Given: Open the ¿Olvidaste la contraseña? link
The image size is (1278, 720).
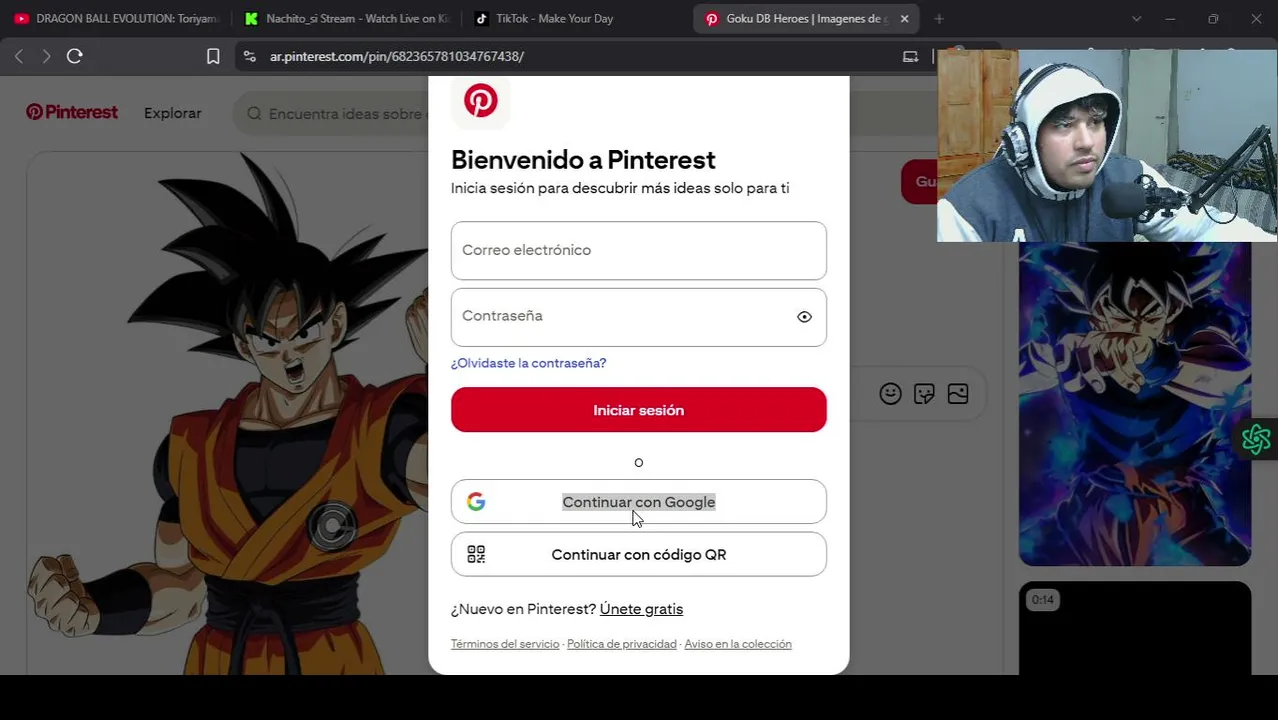Looking at the screenshot, I should point(528,363).
